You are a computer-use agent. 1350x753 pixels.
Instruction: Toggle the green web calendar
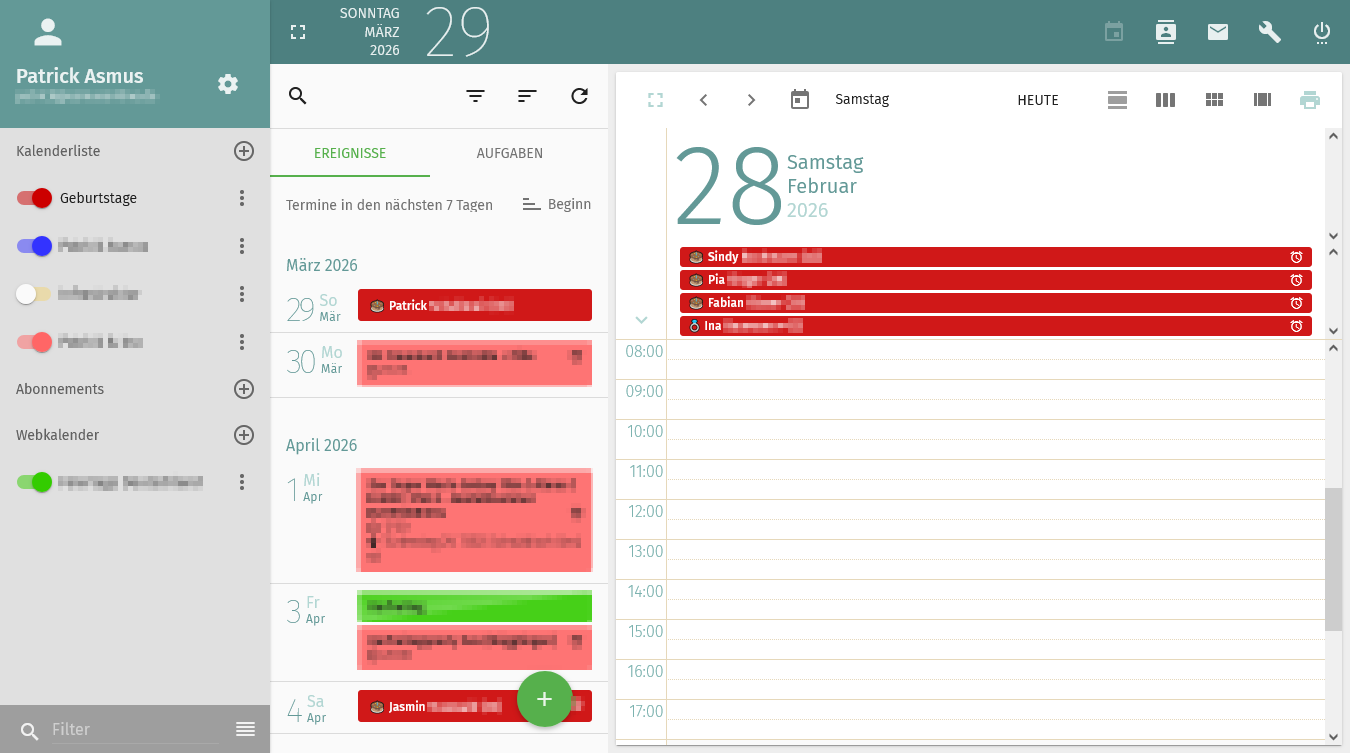click(34, 482)
